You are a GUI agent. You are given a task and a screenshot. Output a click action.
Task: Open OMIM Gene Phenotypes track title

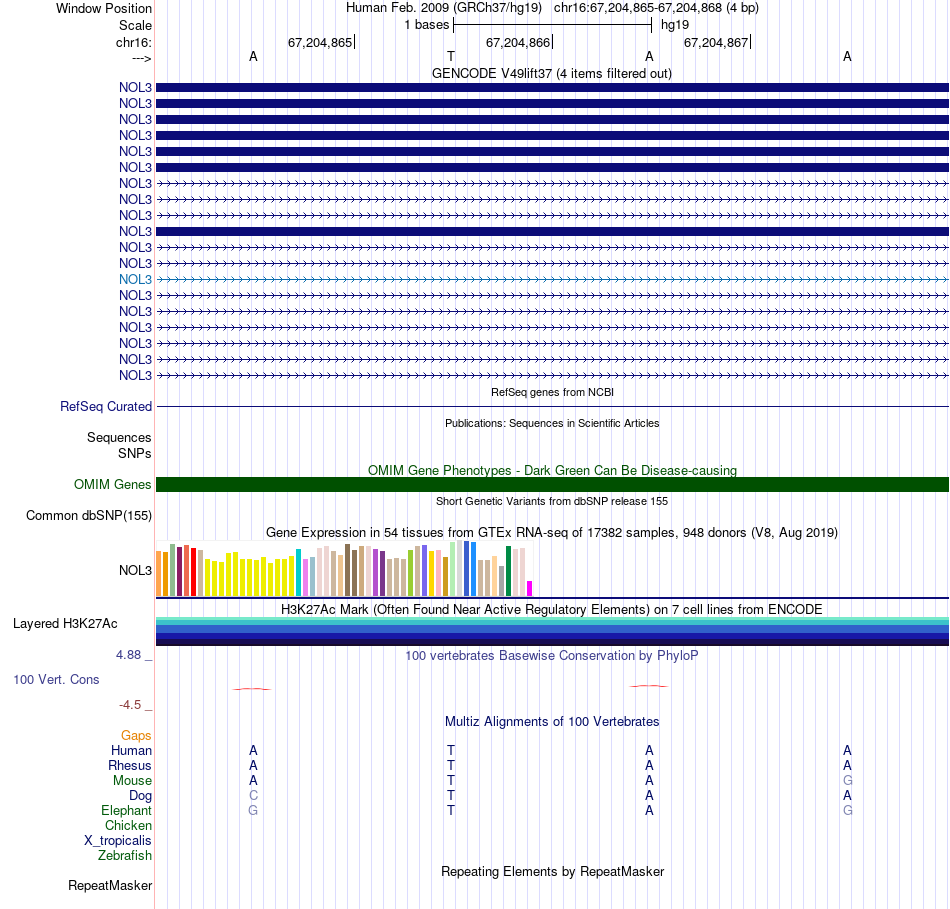552,470
